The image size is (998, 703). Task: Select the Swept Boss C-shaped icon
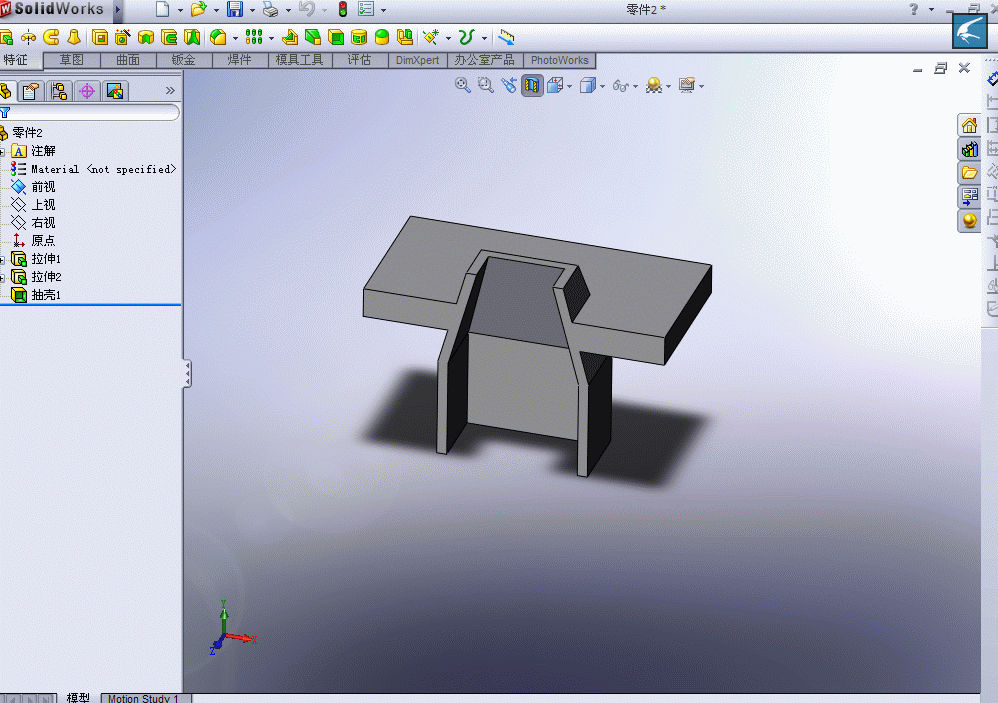point(52,38)
